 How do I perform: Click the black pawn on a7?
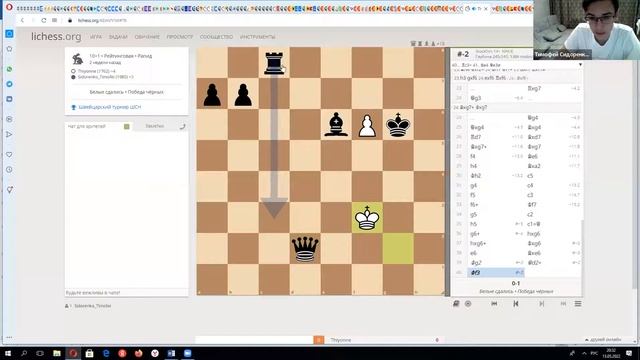coord(212,94)
